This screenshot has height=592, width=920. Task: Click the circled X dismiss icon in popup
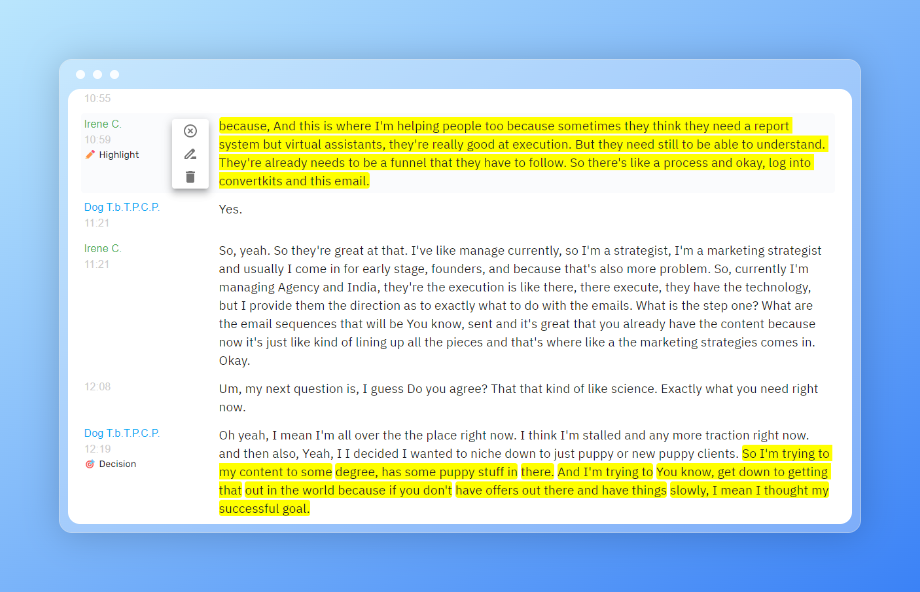pyautogui.click(x=190, y=131)
